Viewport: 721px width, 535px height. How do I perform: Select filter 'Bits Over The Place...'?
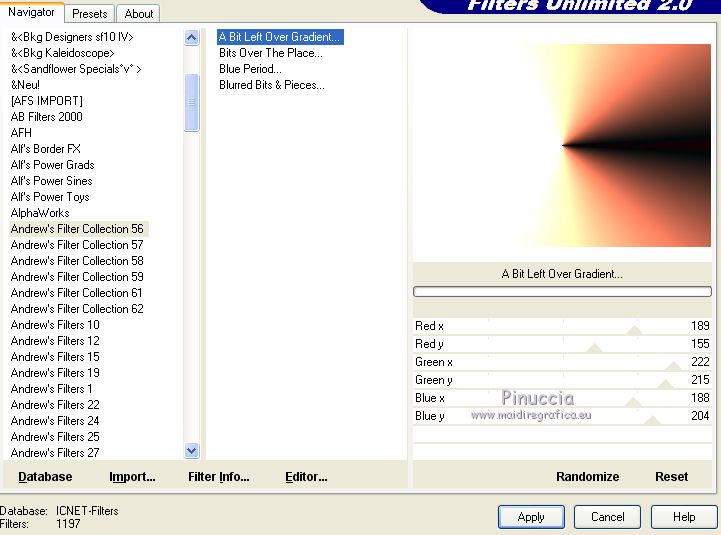coord(270,53)
